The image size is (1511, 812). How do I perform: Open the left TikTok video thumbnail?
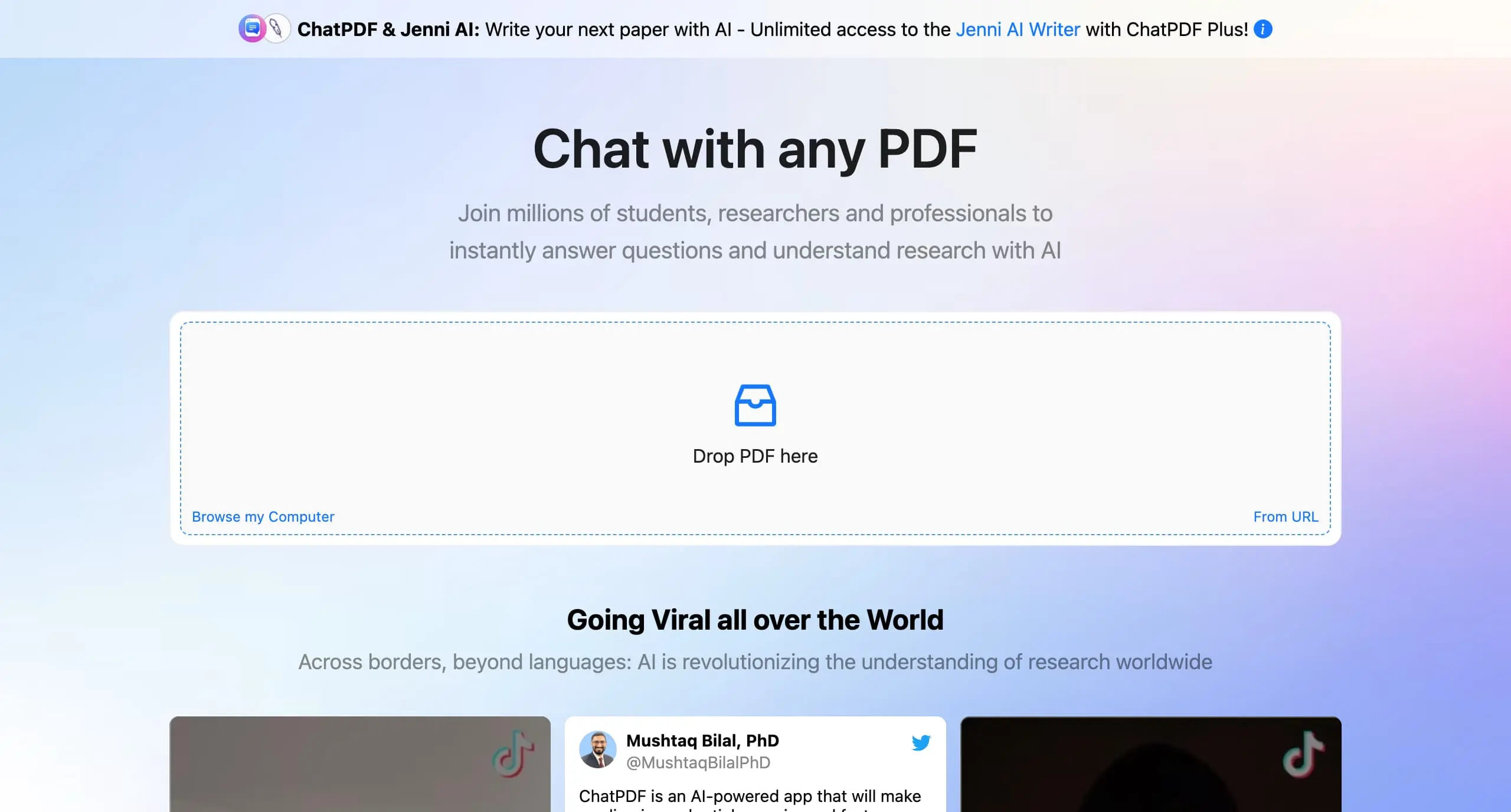[360, 764]
